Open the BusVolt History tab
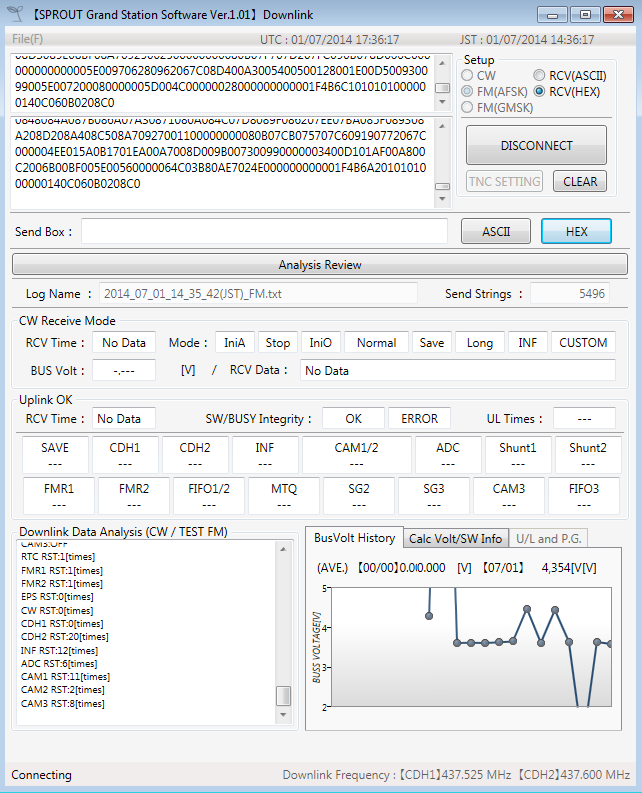 [x=354, y=538]
